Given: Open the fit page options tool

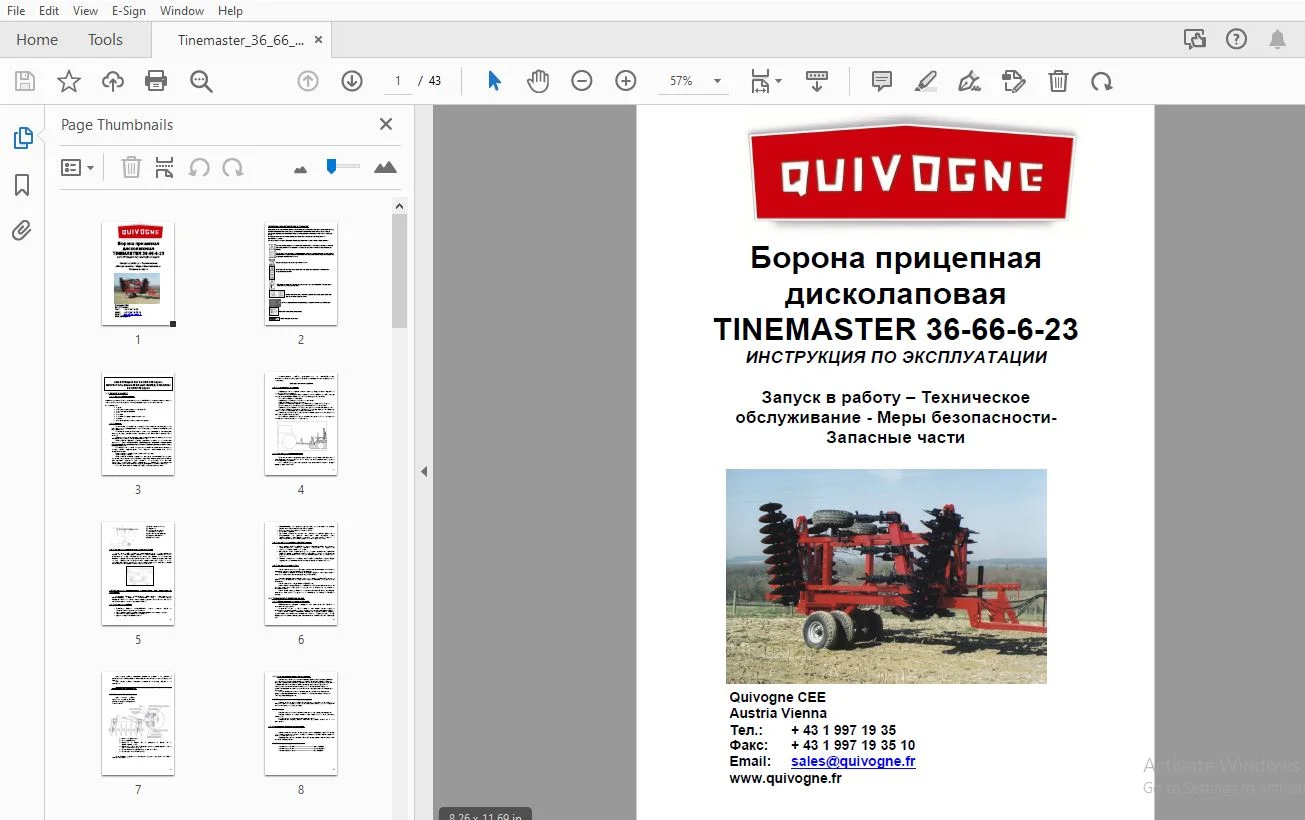Looking at the screenshot, I should 766,81.
